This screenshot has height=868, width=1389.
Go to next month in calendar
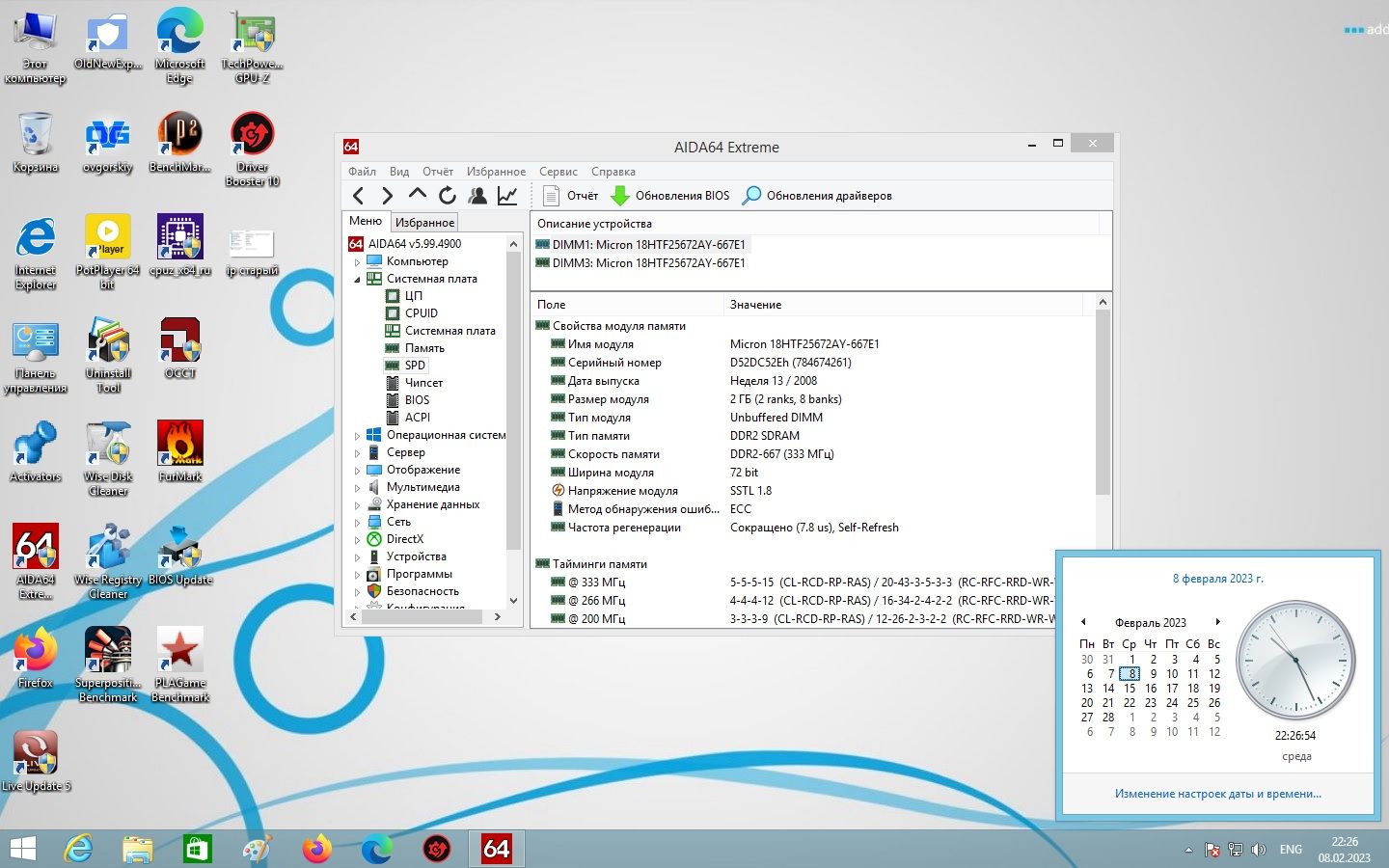pyautogui.click(x=1217, y=622)
